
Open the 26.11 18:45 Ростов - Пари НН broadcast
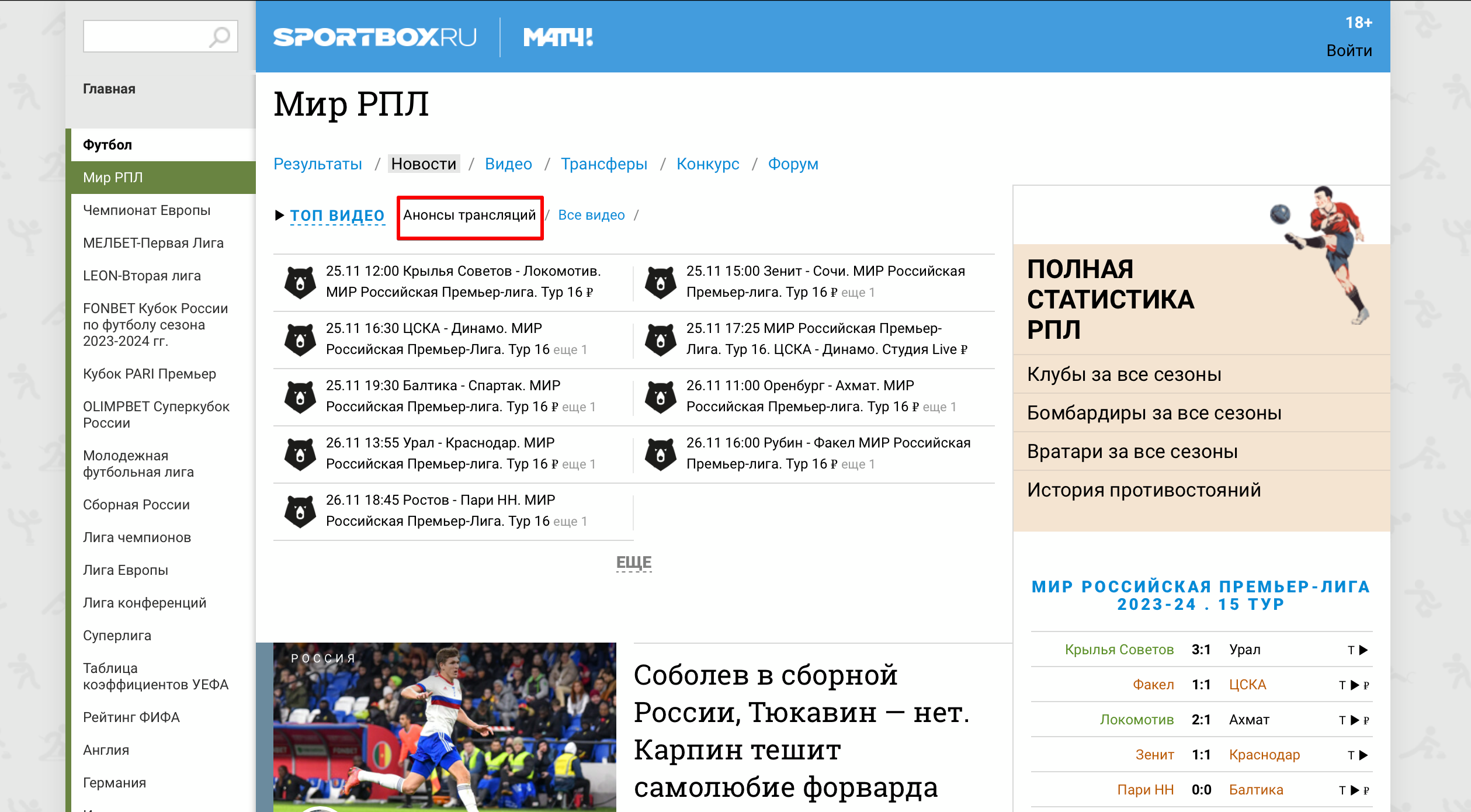tap(440, 511)
